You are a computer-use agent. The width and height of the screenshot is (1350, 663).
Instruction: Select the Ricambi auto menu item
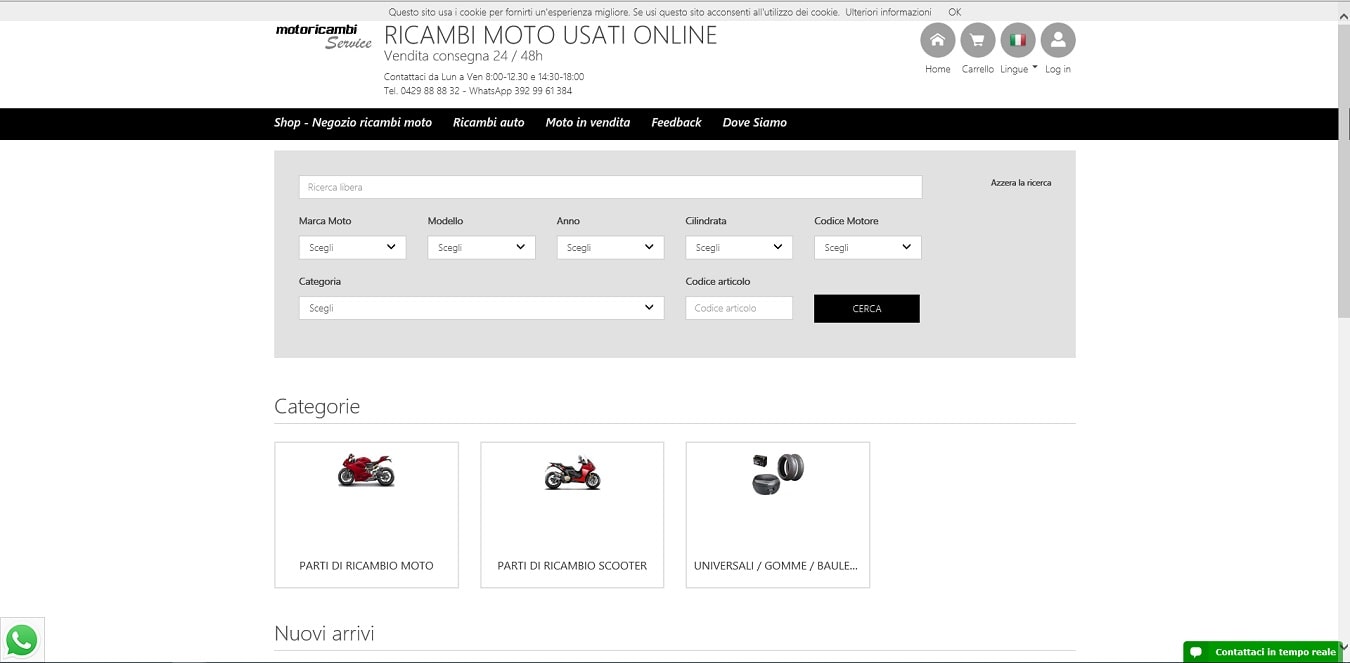click(488, 122)
